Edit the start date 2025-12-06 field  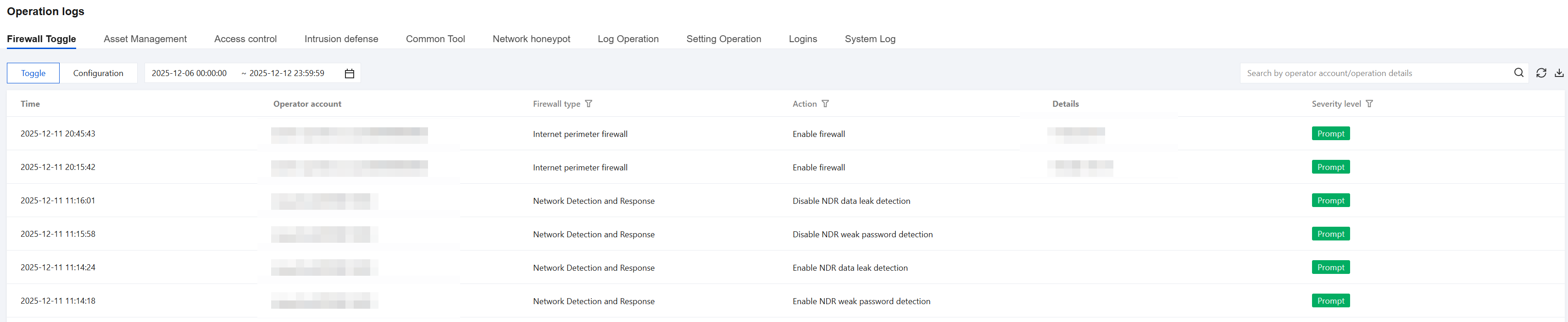pos(189,73)
